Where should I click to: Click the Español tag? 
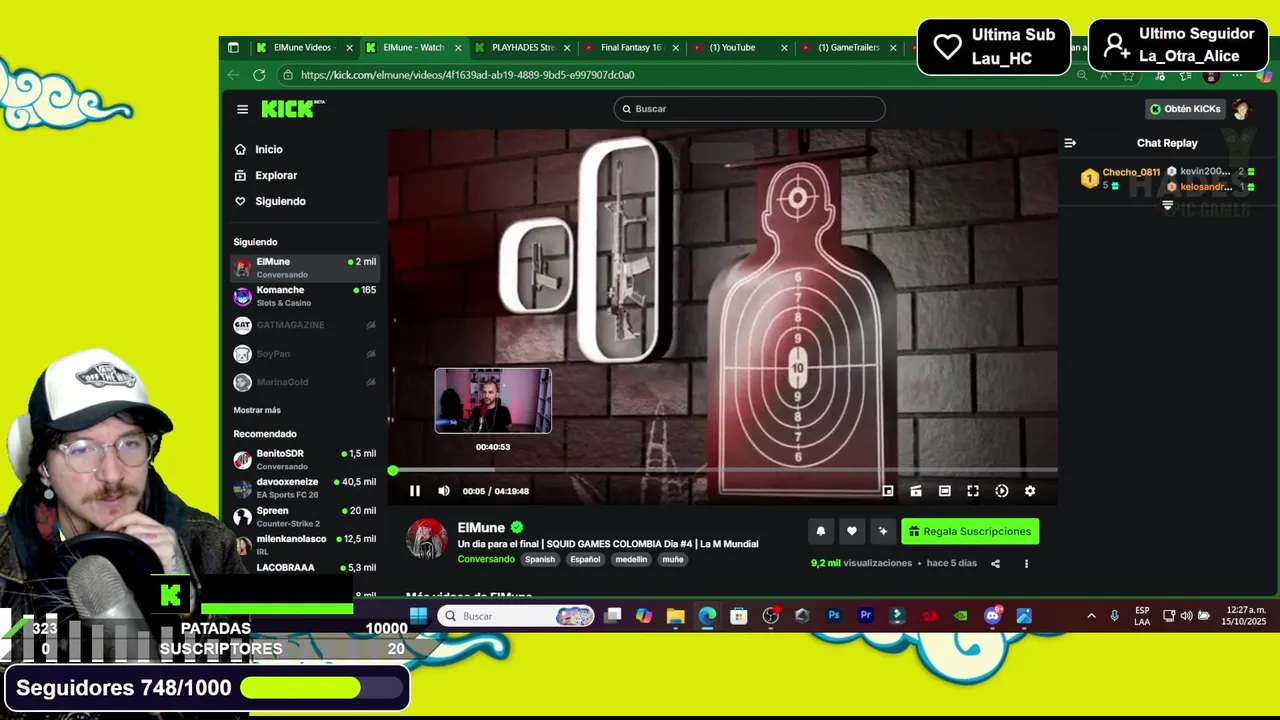click(x=585, y=559)
